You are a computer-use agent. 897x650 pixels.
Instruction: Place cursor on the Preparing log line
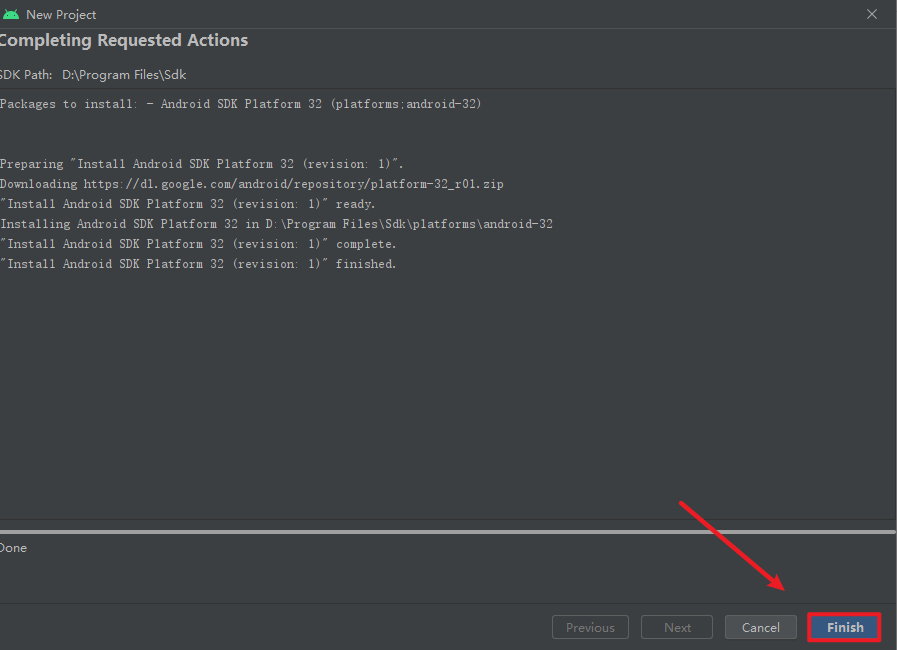(x=201, y=164)
